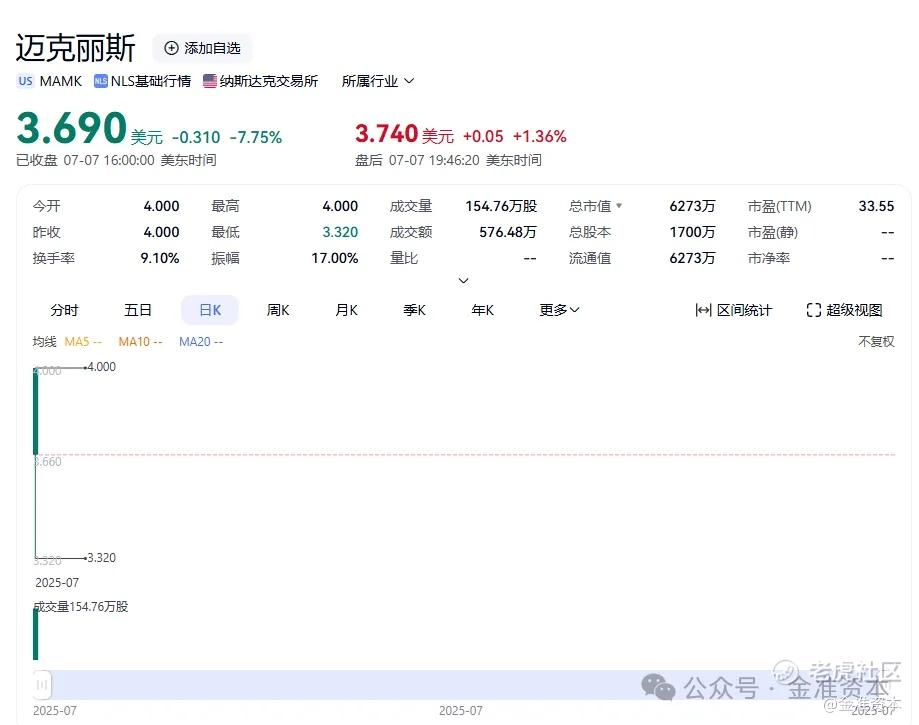Click the +1.36% after-hours change
This screenshot has width=919, height=725.
click(x=539, y=137)
